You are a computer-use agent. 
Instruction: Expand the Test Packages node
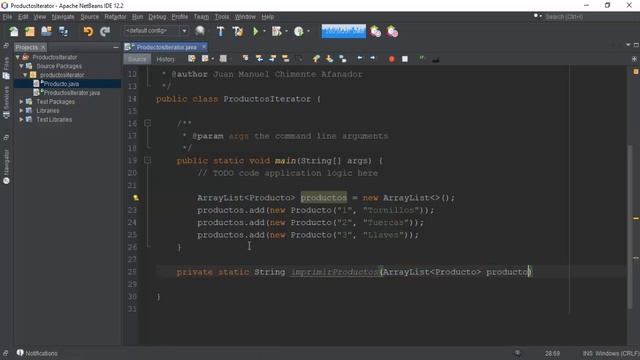tap(21, 102)
